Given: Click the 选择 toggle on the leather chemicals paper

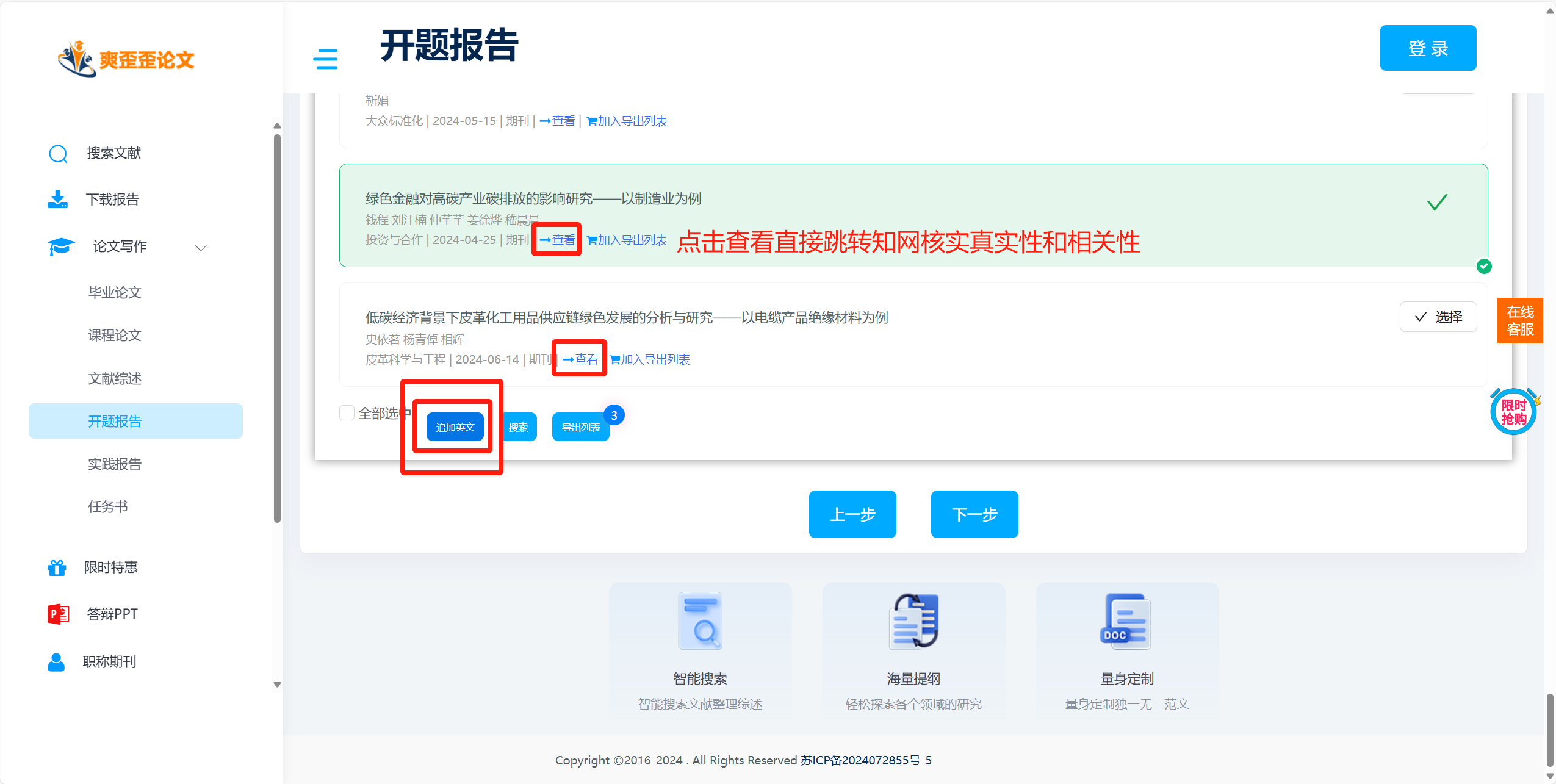Looking at the screenshot, I should point(1438,317).
